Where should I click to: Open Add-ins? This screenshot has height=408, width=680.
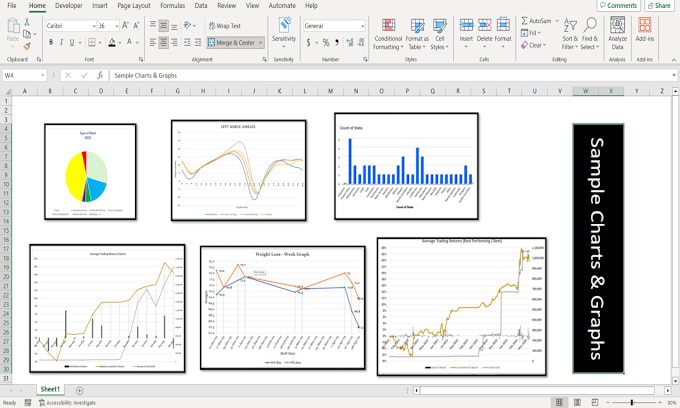(644, 29)
